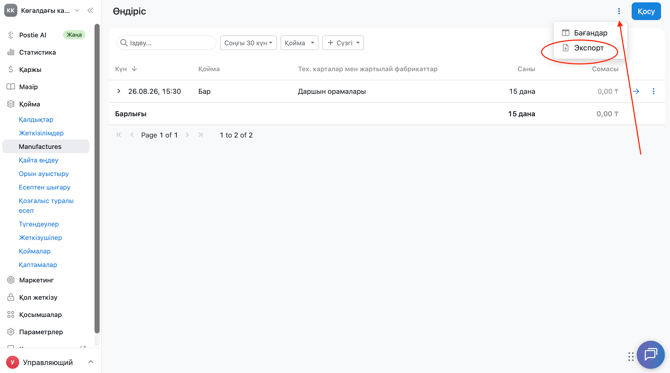This screenshot has width=670, height=373.
Task: Open the Жеткізілімдер link
Action: (41, 133)
